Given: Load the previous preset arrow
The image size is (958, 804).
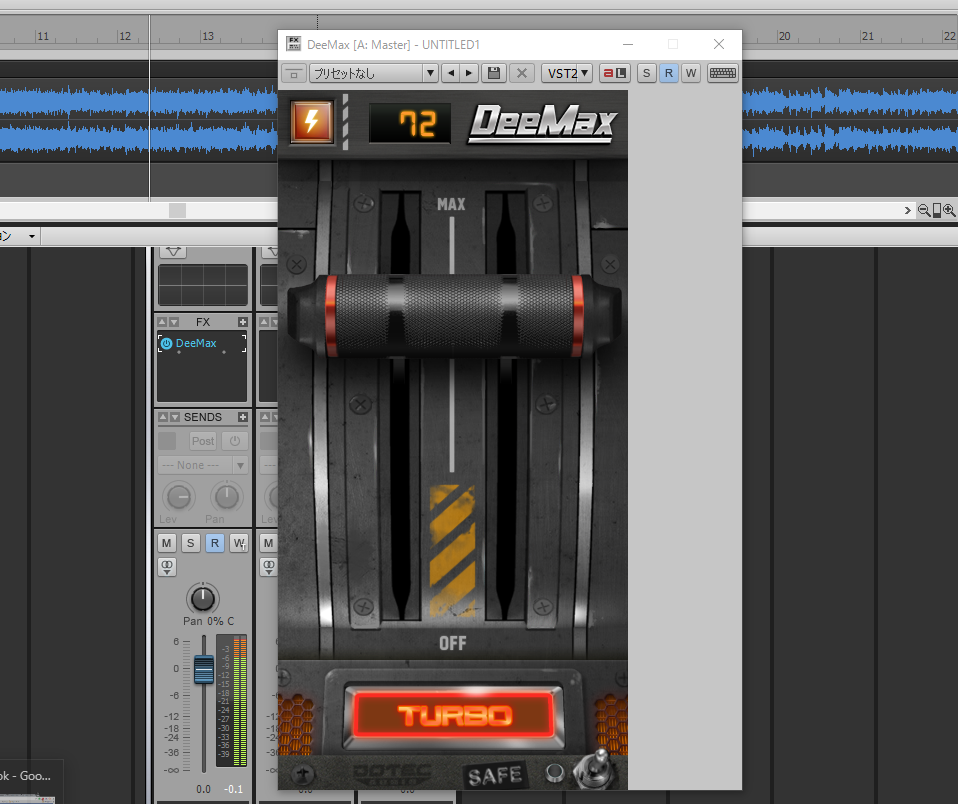Looking at the screenshot, I should (451, 74).
